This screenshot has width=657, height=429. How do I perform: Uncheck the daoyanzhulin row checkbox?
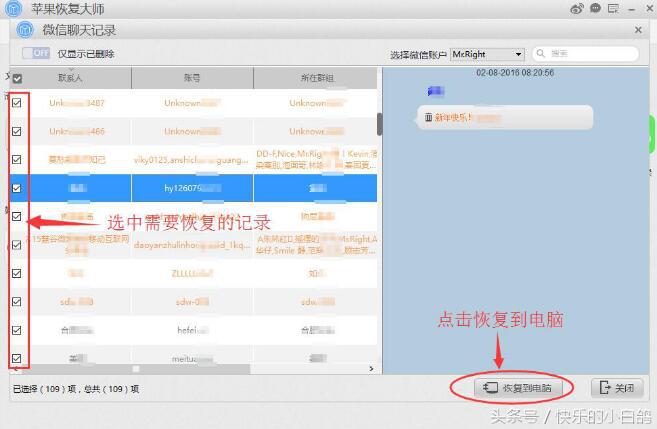pos(17,245)
